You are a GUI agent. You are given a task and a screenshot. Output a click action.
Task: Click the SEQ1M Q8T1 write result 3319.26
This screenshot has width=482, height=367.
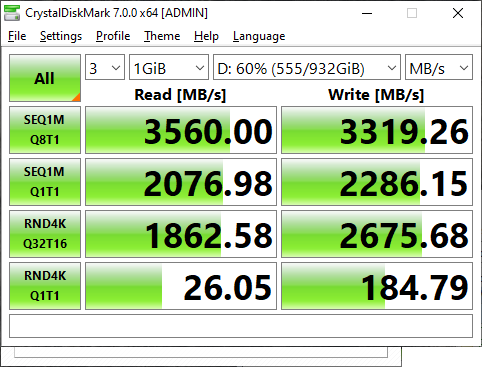pos(377,130)
